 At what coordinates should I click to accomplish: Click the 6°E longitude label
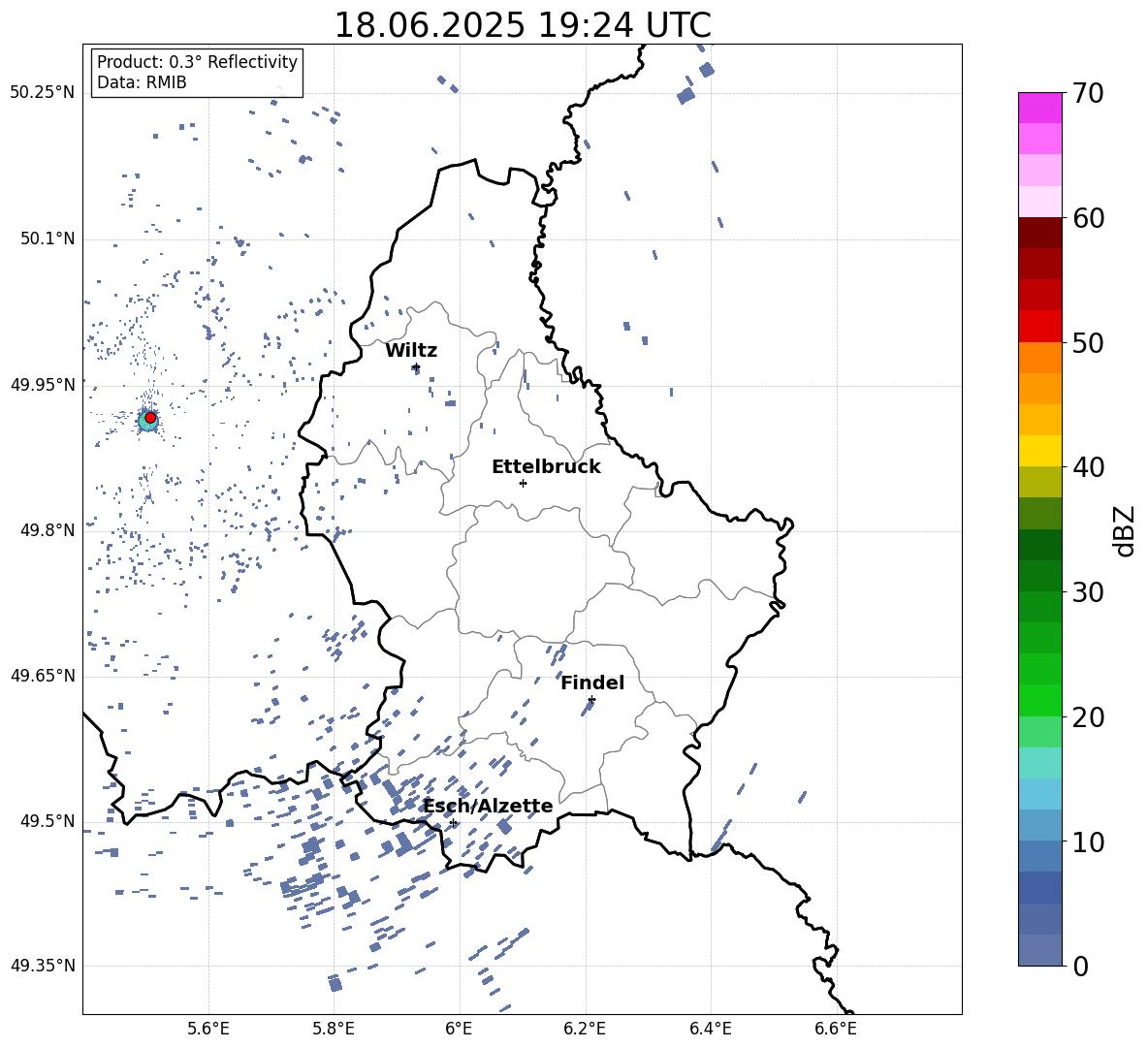[x=459, y=1030]
